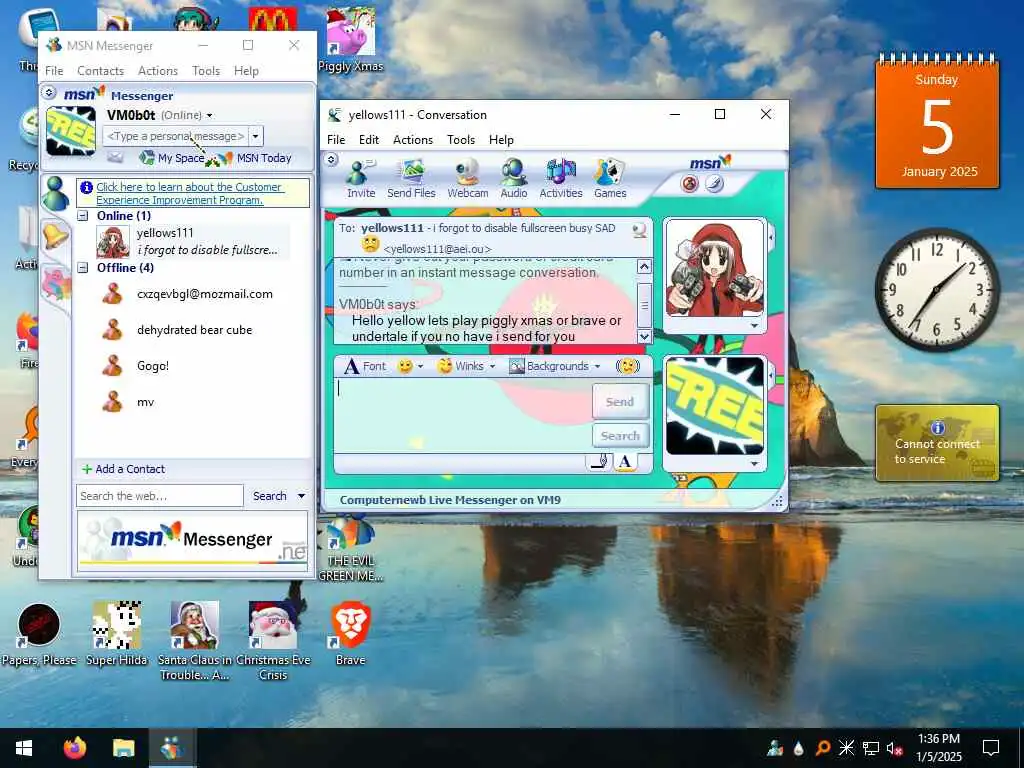This screenshot has width=1024, height=768.
Task: Click Add a Contact
Action: pos(123,469)
